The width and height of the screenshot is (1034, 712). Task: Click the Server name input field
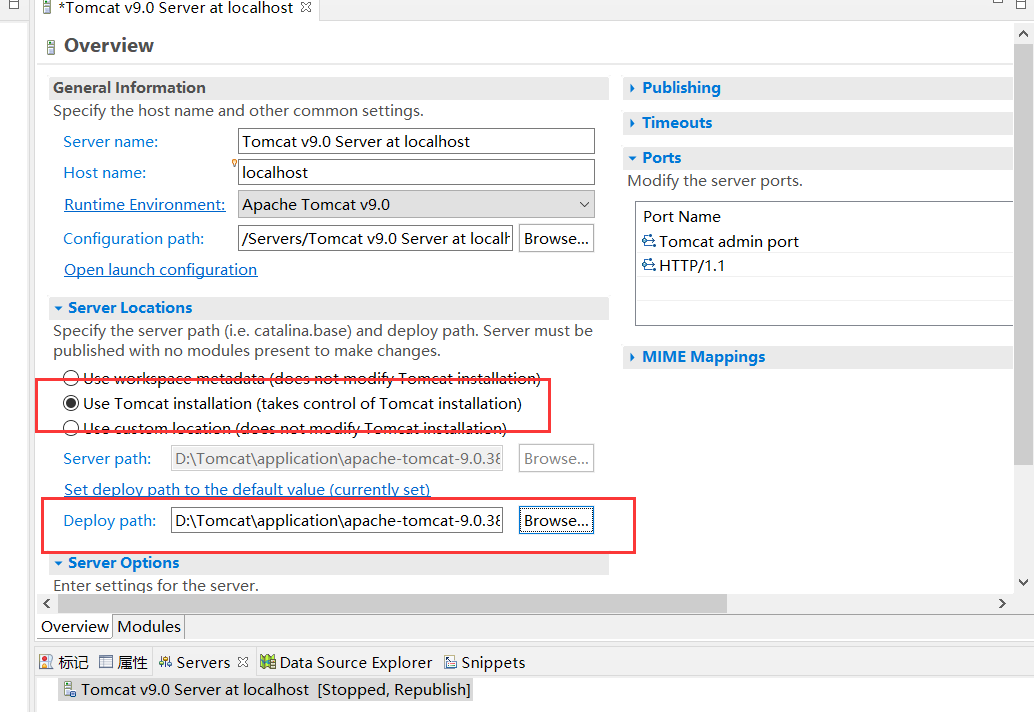[416, 141]
